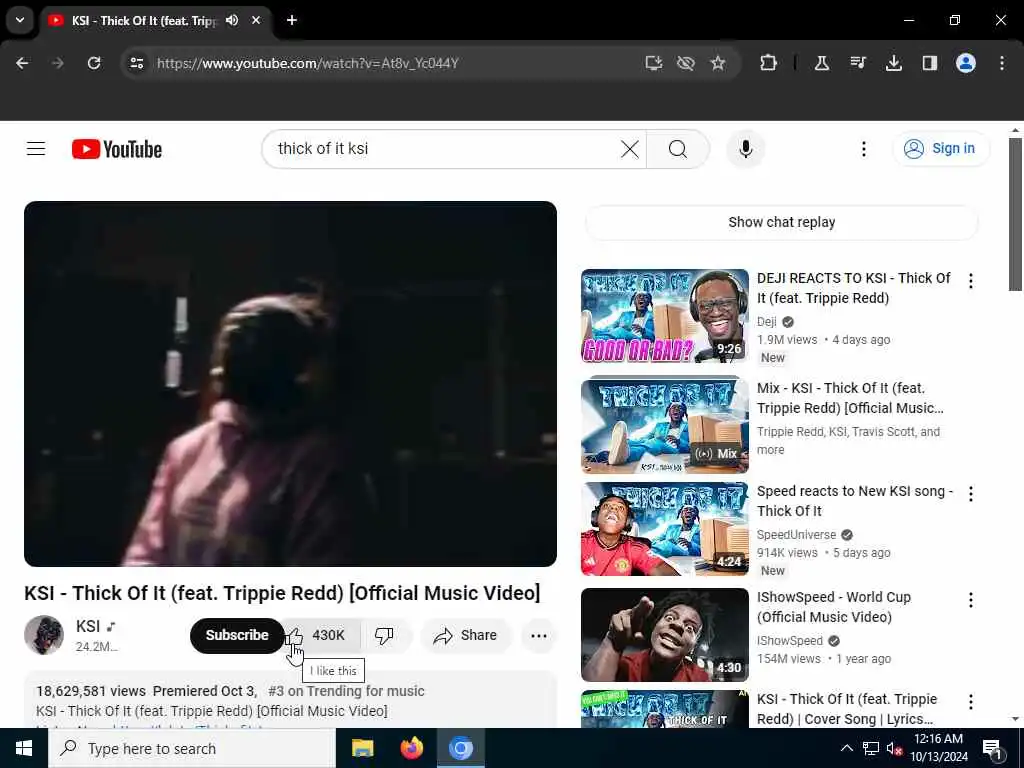The height and width of the screenshot is (768, 1024).
Task: Bookmark this page with star
Action: pos(718,63)
